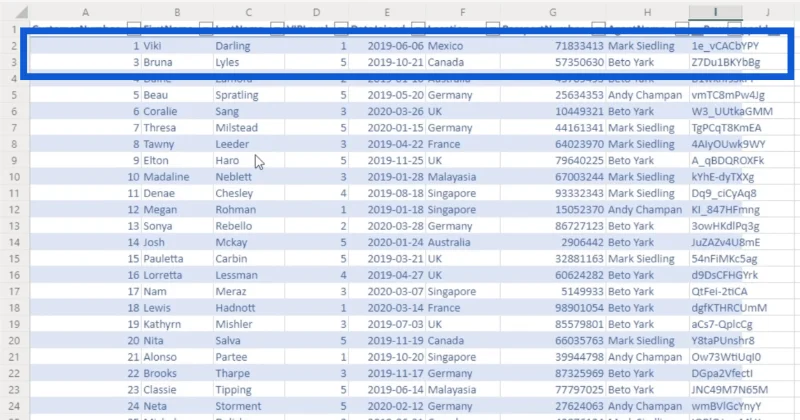Select column B header

[x=177, y=12]
